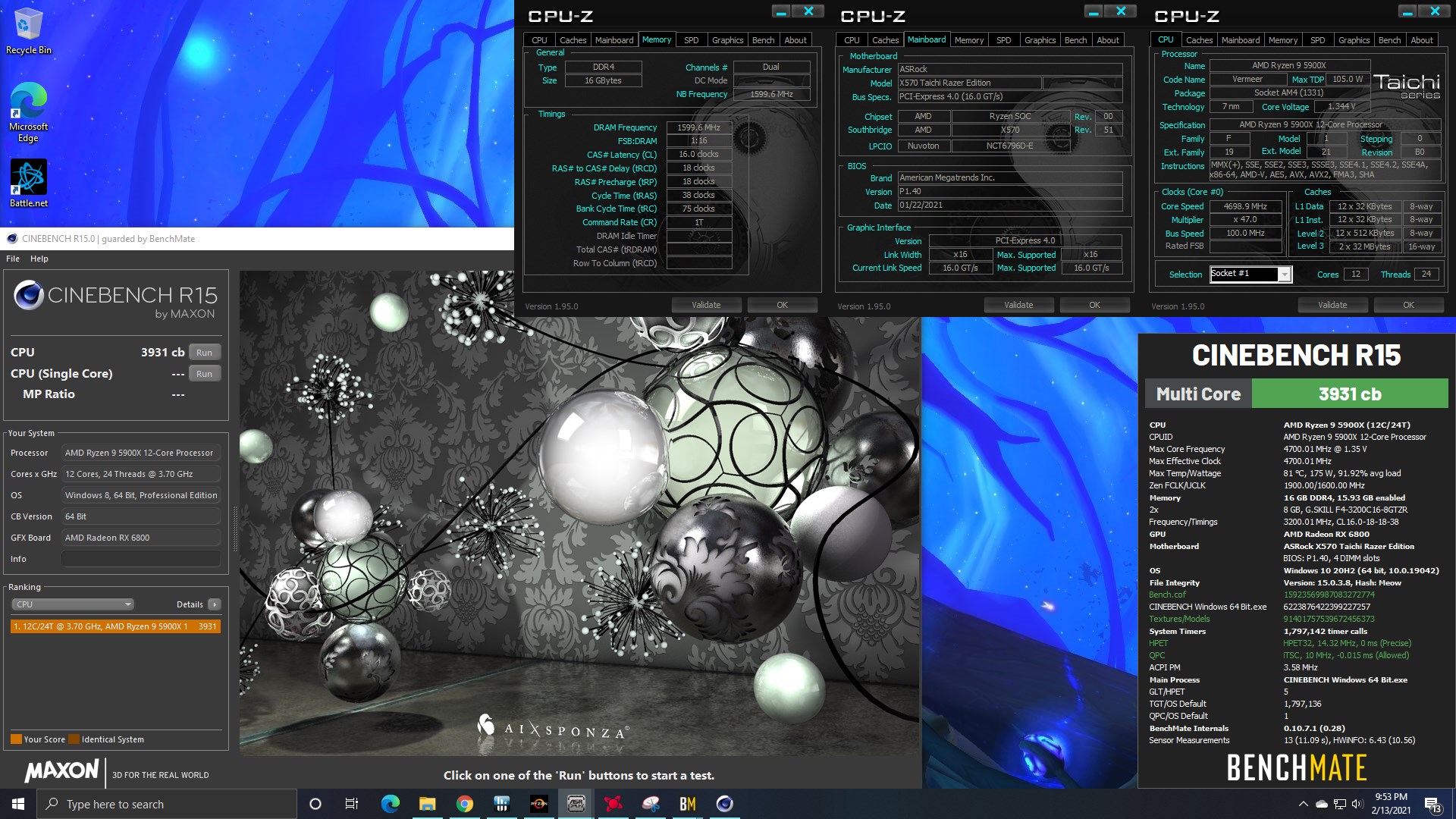The height and width of the screenshot is (819, 1456).
Task: Click Validate in Mainboard CPU-Z window
Action: 1018,305
